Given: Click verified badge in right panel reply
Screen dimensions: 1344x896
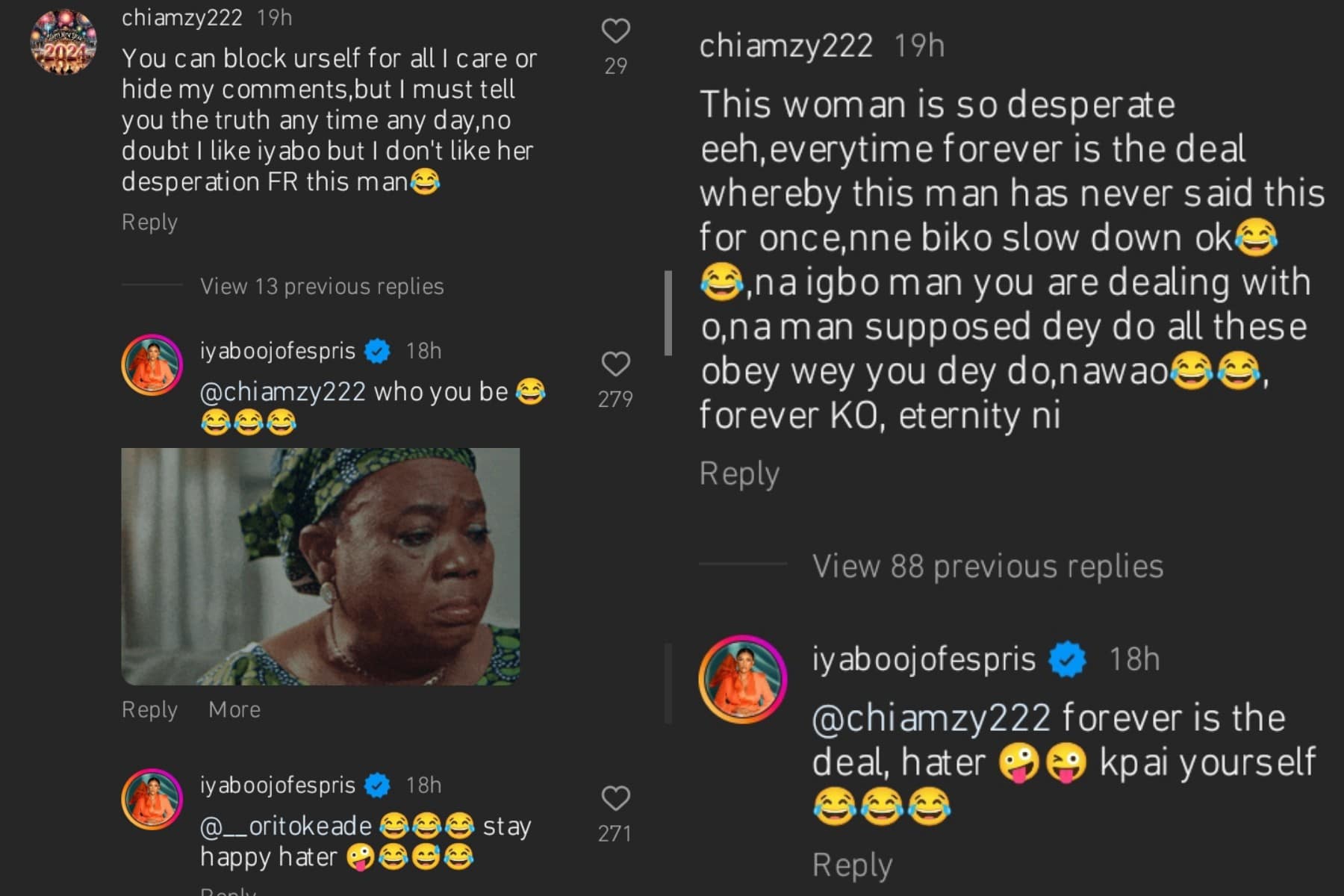Looking at the screenshot, I should pos(1068,659).
